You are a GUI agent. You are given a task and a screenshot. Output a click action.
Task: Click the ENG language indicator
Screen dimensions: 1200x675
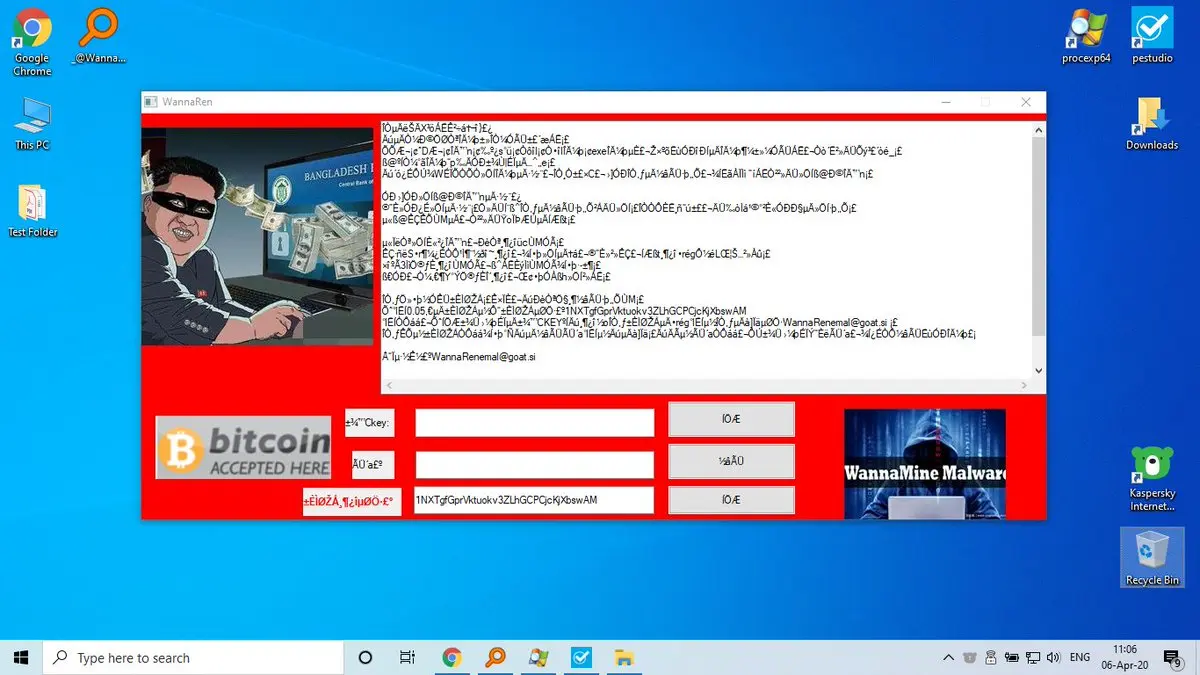pyautogui.click(x=1080, y=657)
